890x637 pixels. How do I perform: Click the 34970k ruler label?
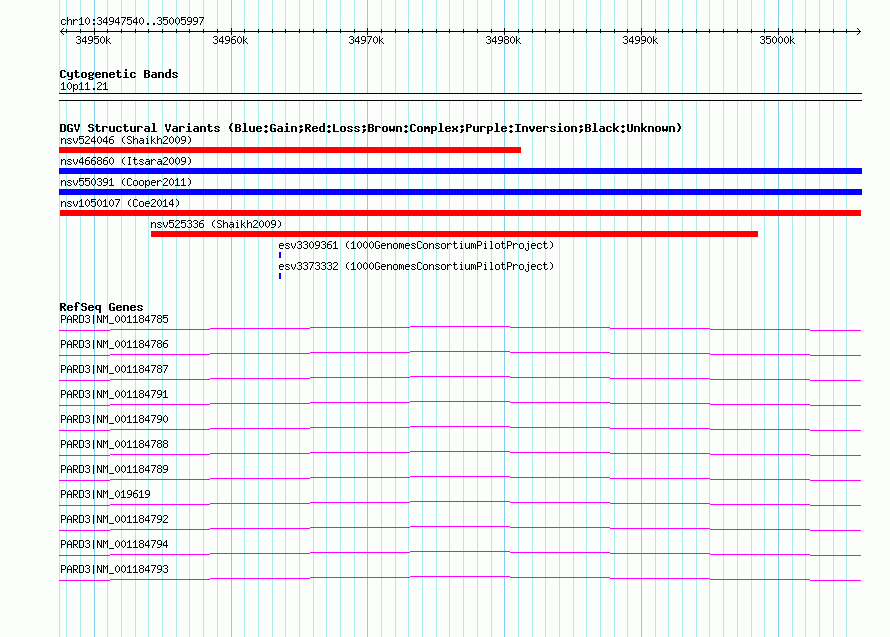pyautogui.click(x=366, y=40)
